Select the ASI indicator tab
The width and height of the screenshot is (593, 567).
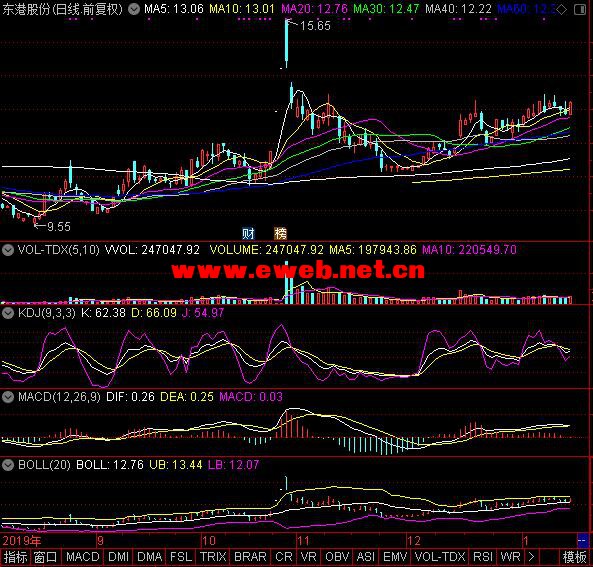point(365,557)
